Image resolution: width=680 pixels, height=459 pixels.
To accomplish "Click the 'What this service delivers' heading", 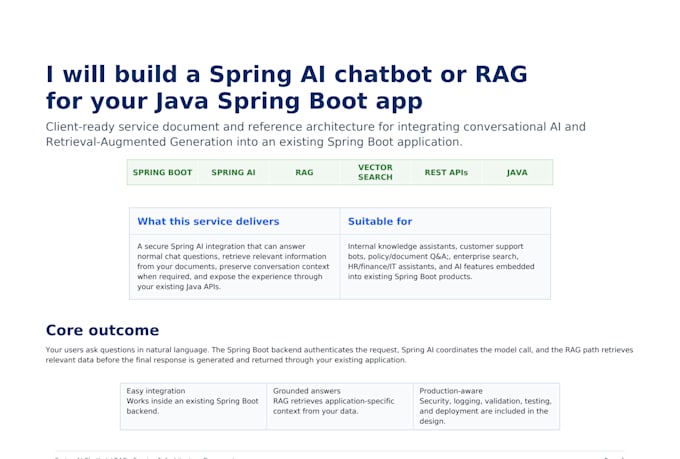I will point(208,221).
